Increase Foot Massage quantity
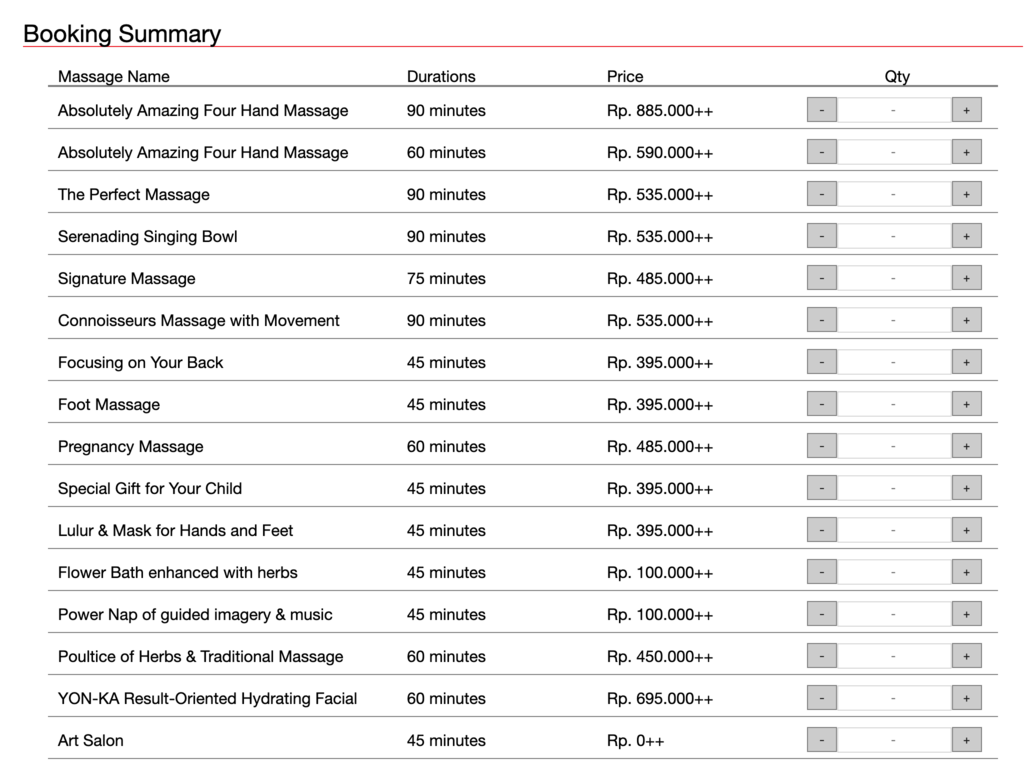1024x778 pixels. click(967, 404)
